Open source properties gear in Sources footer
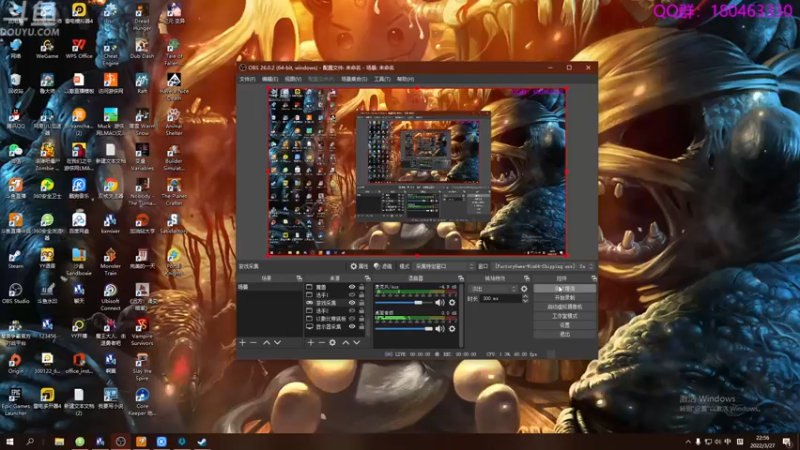Image resolution: width=800 pixels, height=450 pixels. pyautogui.click(x=333, y=342)
